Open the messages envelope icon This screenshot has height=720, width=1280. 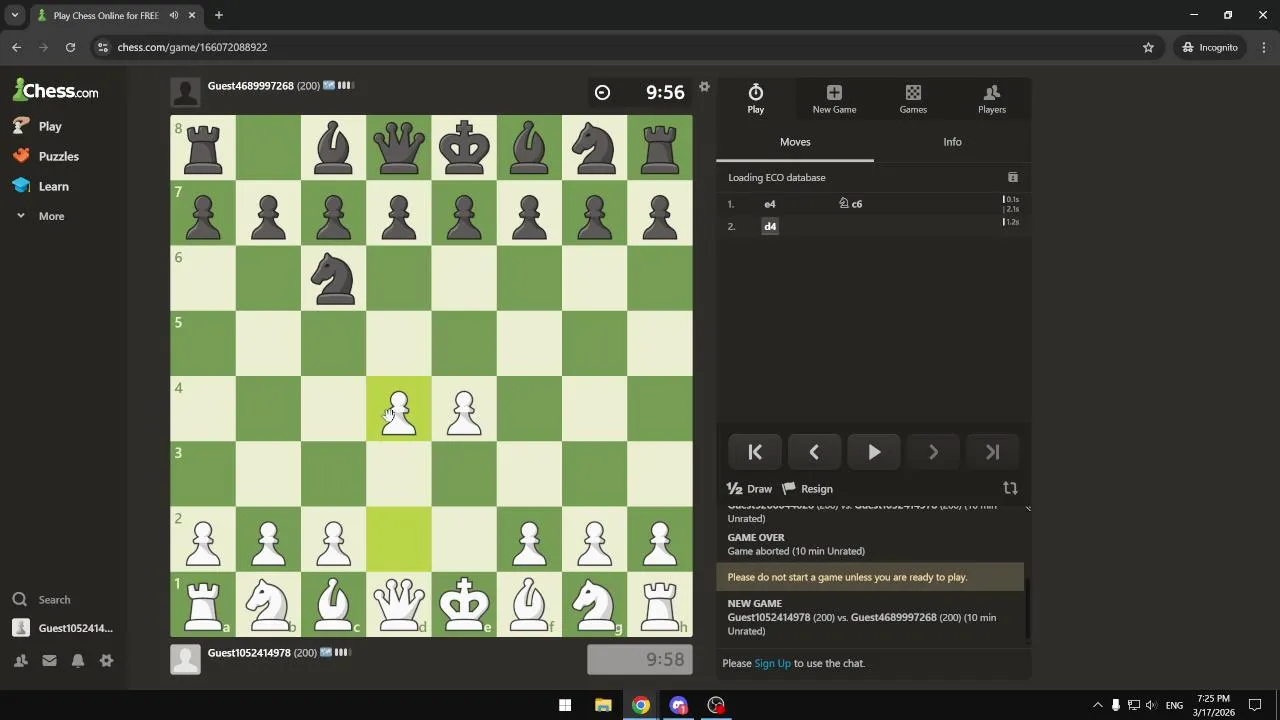point(49,660)
